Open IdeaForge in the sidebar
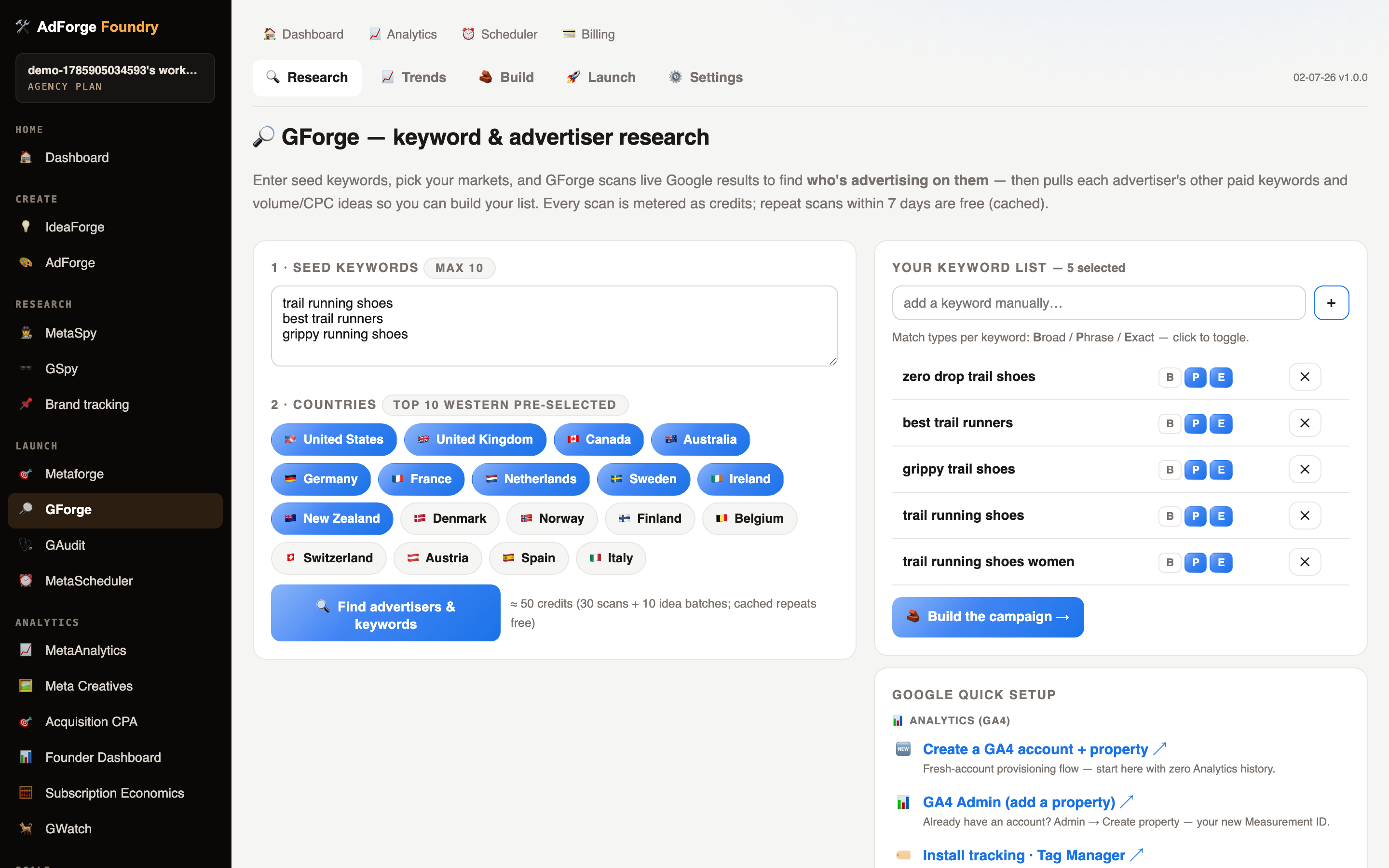Image resolution: width=1389 pixels, height=868 pixels. coord(115,227)
